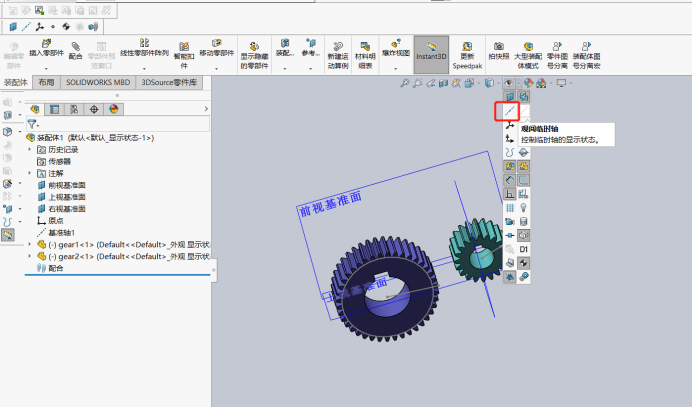Select the DisplayManager color ball tab
692x408 pixels.
(113, 109)
